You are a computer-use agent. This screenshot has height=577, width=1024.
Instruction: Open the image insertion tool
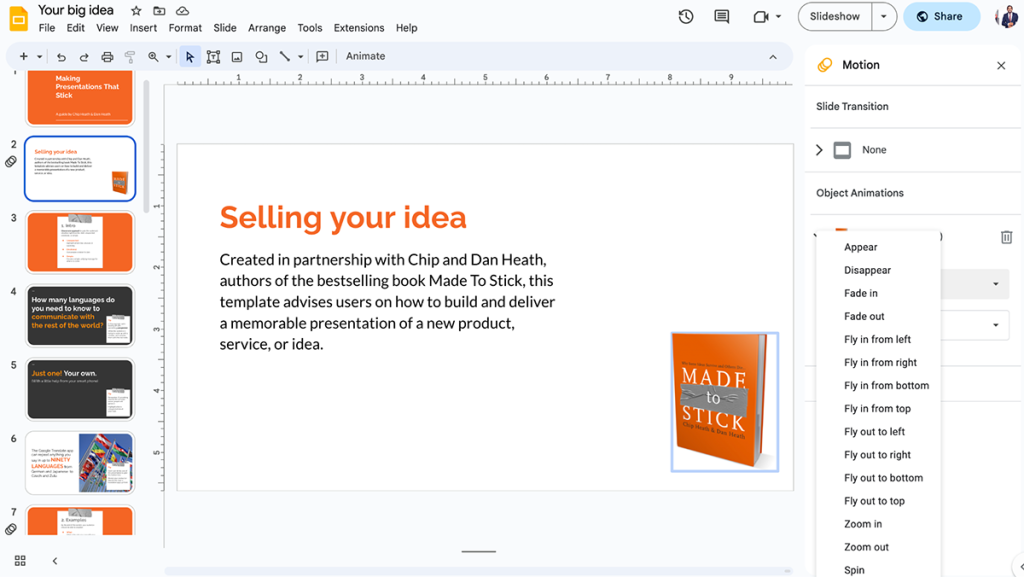pos(237,56)
